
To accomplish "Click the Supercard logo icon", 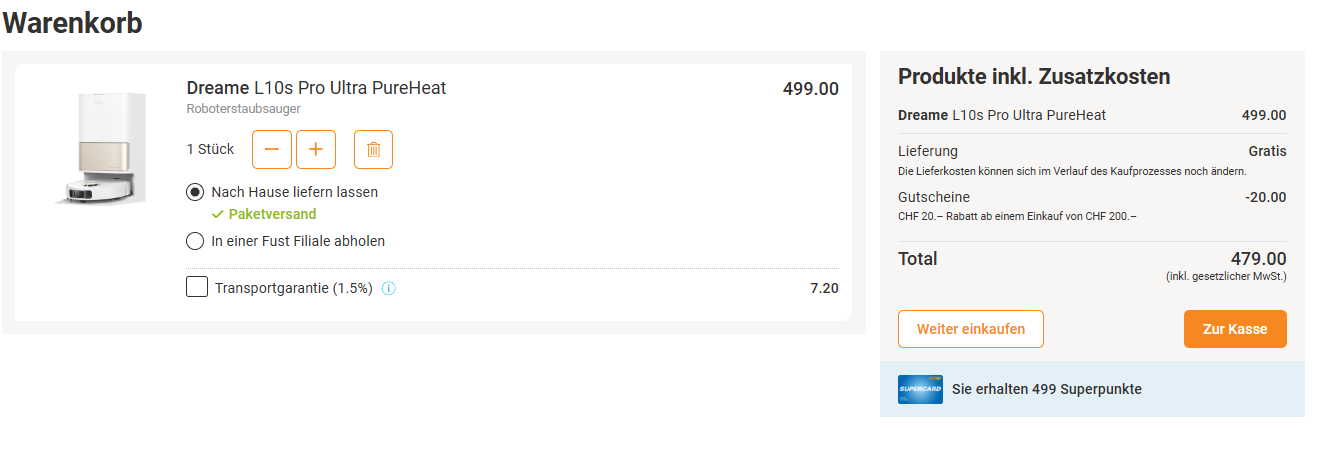I will point(920,389).
